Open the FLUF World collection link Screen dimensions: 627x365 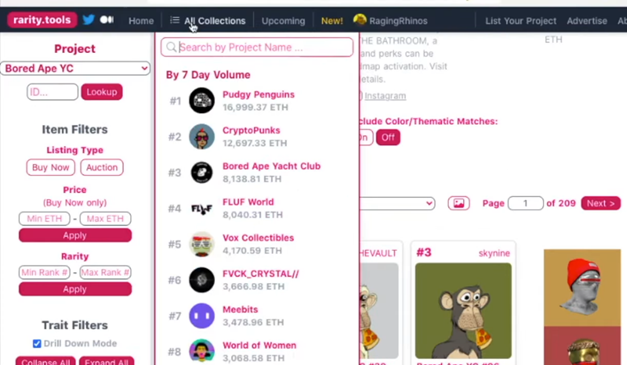pos(248,202)
